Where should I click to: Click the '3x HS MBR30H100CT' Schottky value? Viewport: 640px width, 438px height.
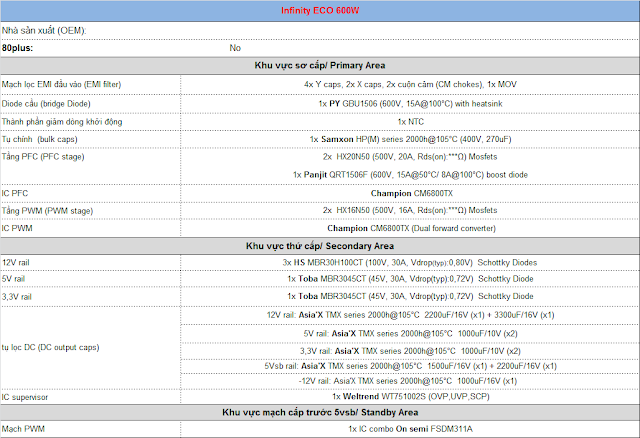click(410, 262)
